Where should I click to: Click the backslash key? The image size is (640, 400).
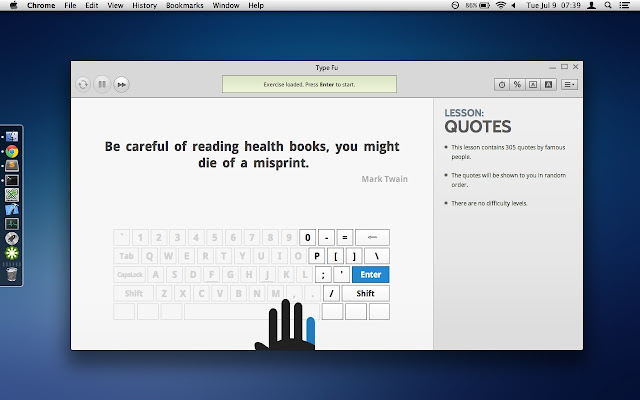click(377, 256)
